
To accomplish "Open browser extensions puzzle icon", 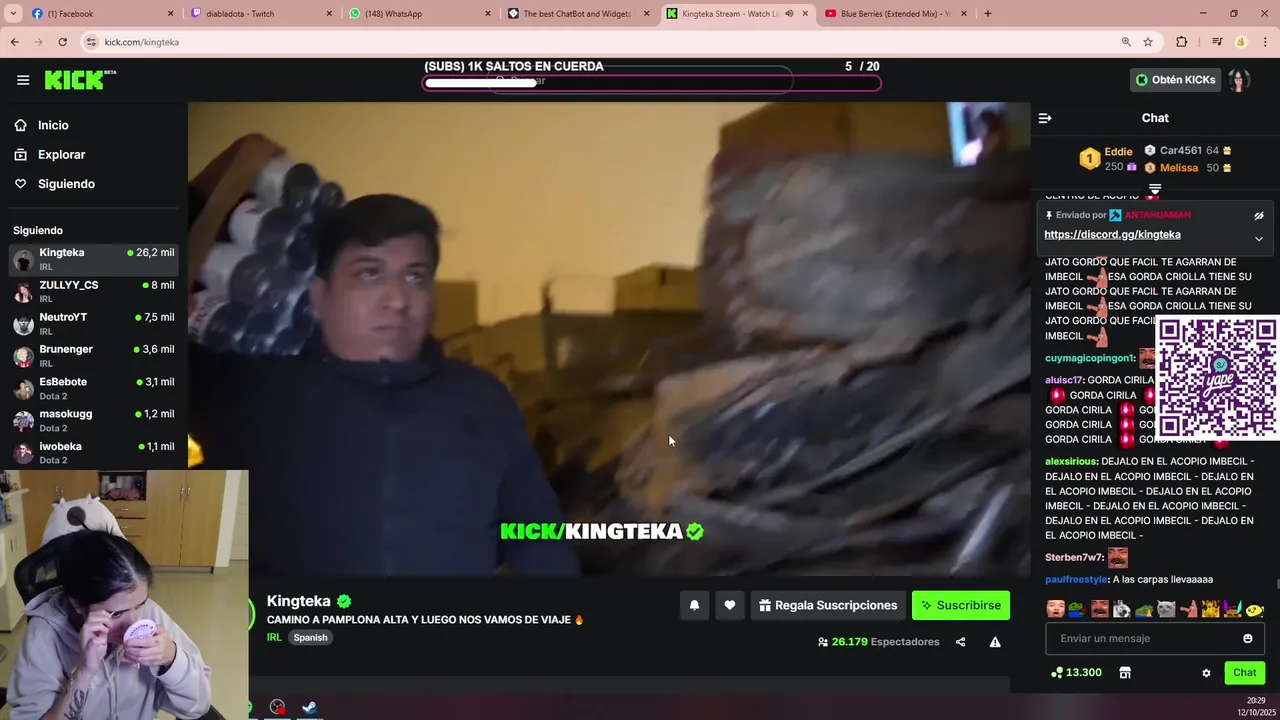I will 1182,42.
